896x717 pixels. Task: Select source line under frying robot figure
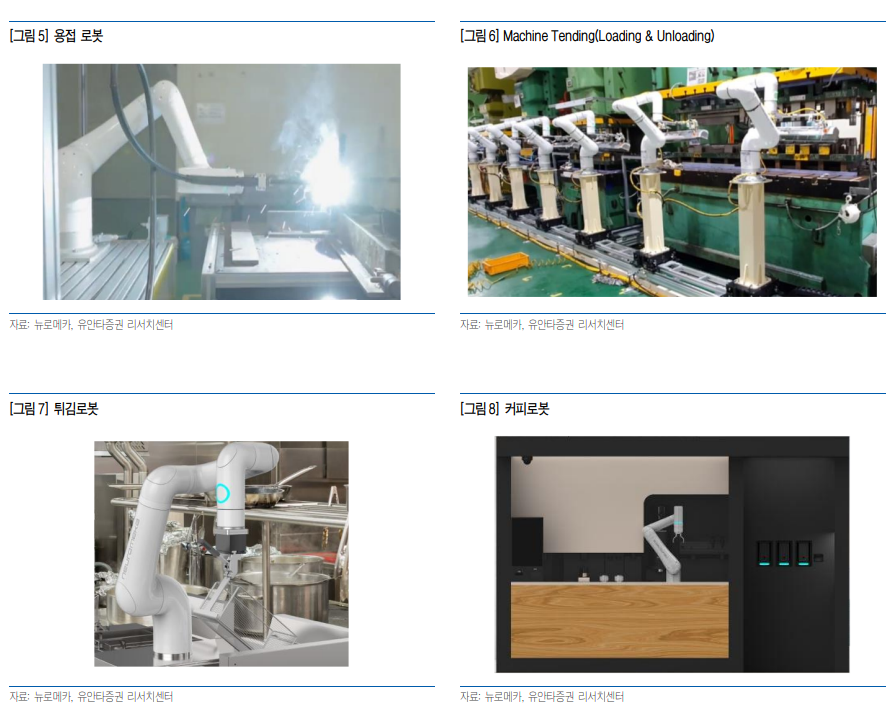91,696
